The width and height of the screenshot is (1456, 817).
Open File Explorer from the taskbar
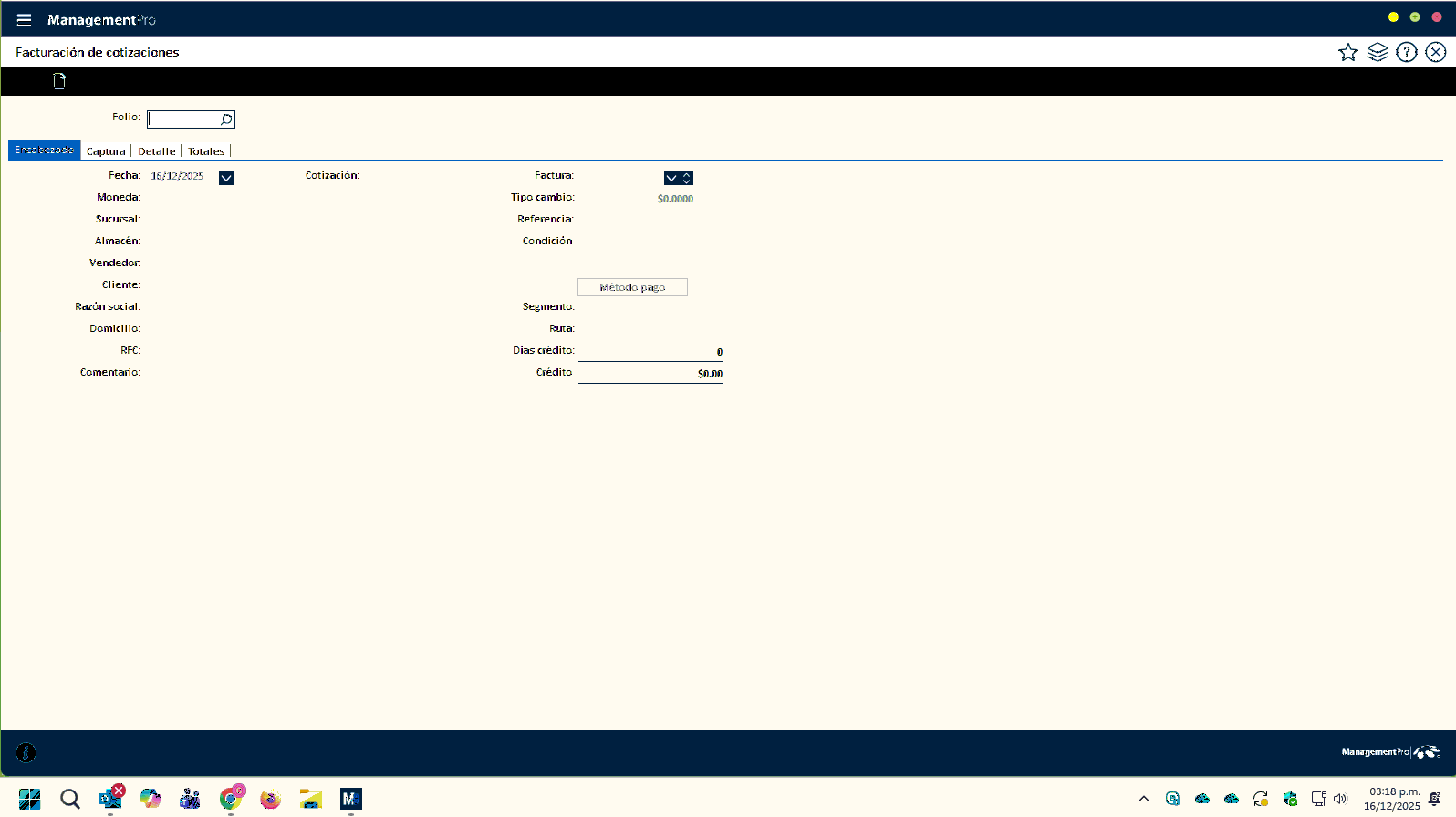(311, 800)
